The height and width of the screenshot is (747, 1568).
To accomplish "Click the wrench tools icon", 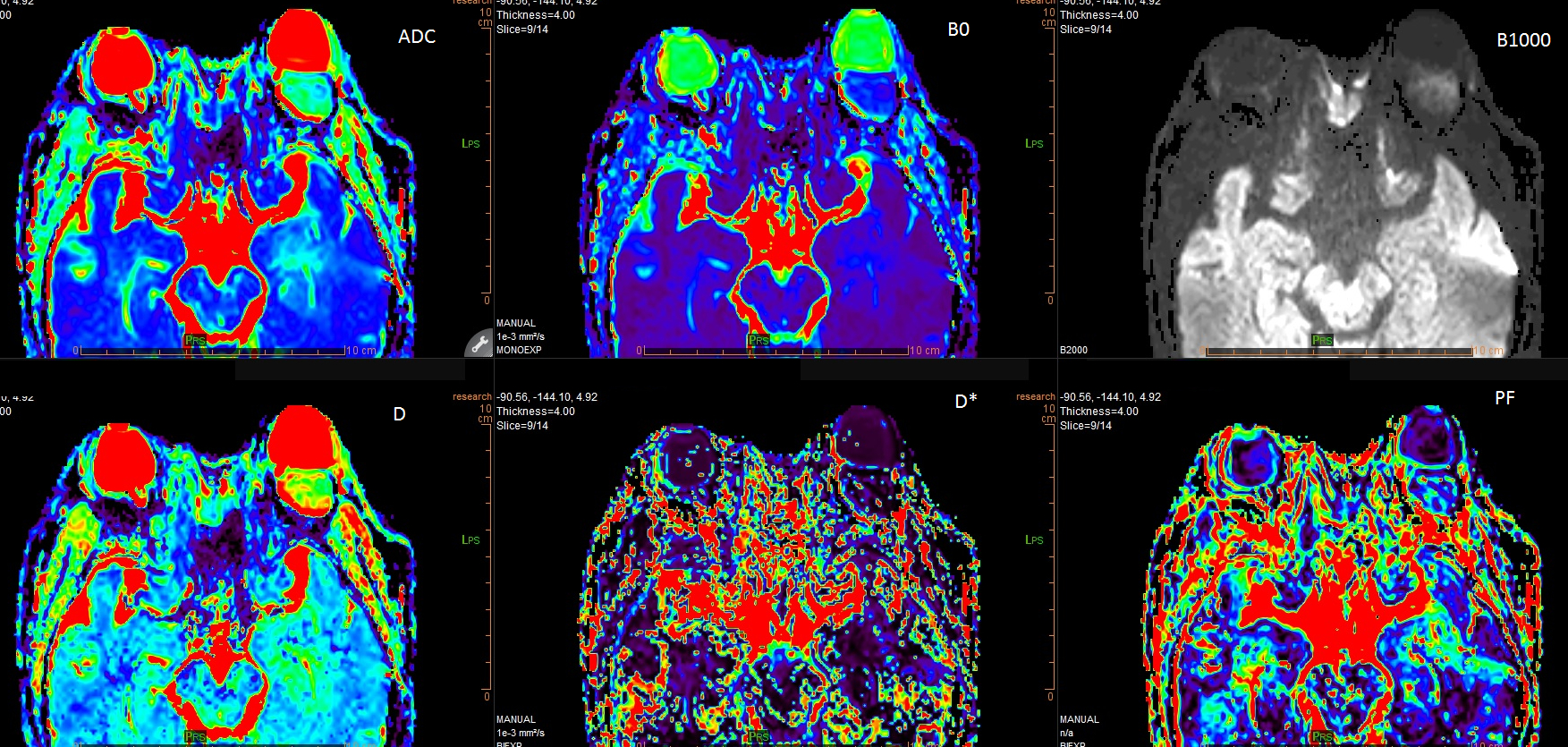I will tap(479, 344).
